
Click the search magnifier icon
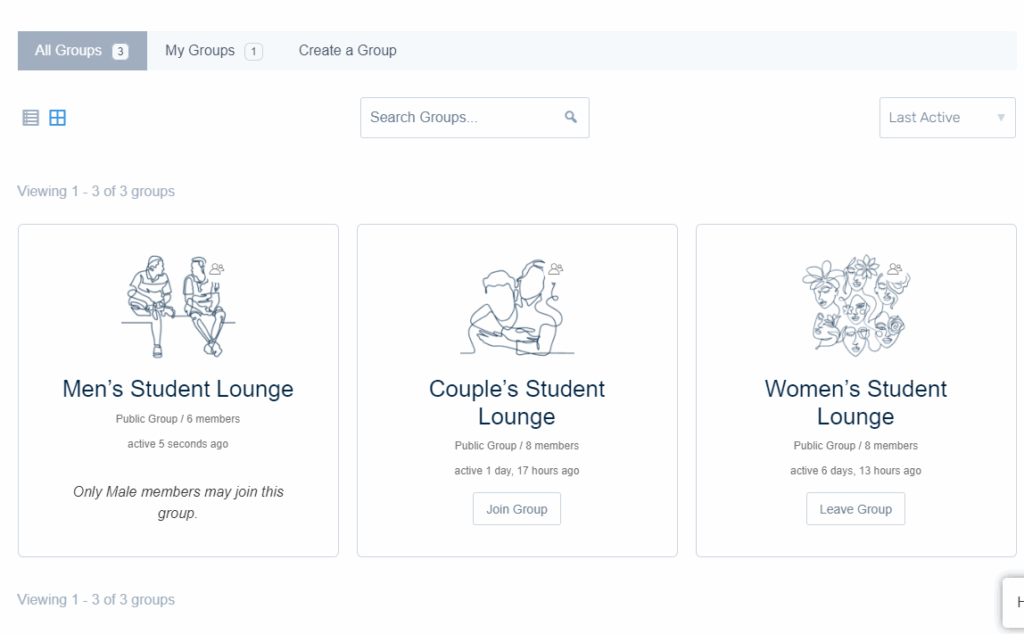click(x=571, y=117)
